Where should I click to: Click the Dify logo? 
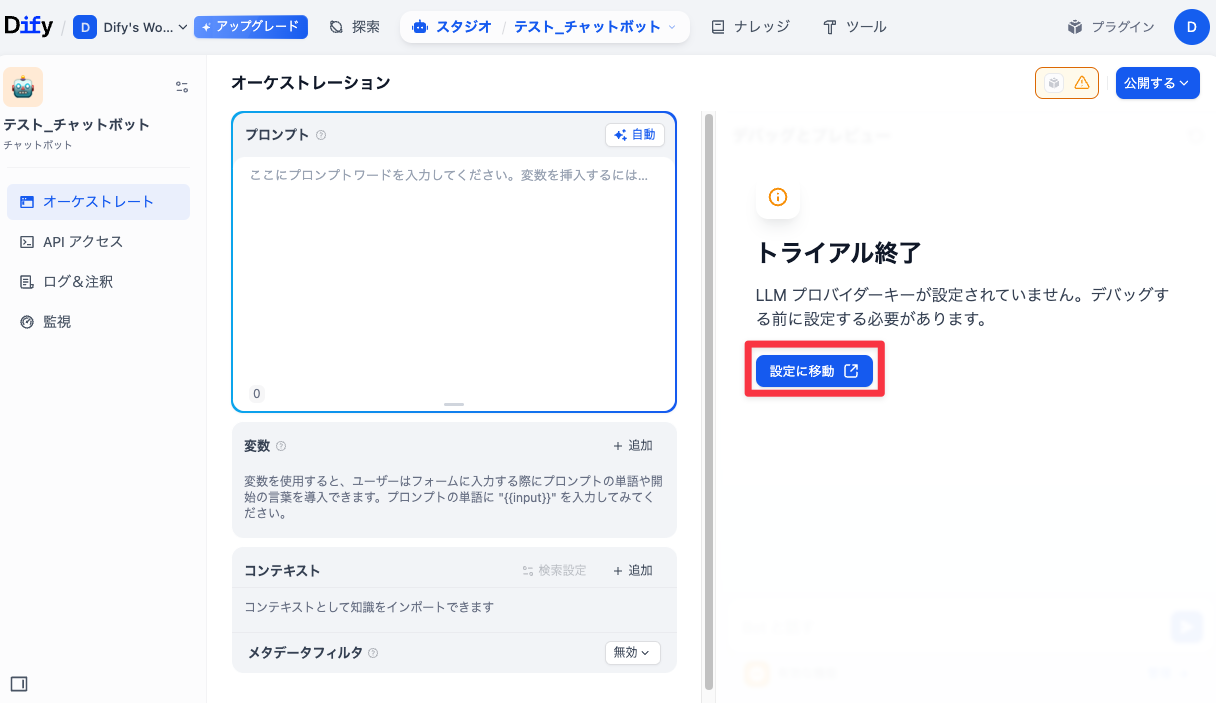click(x=29, y=27)
